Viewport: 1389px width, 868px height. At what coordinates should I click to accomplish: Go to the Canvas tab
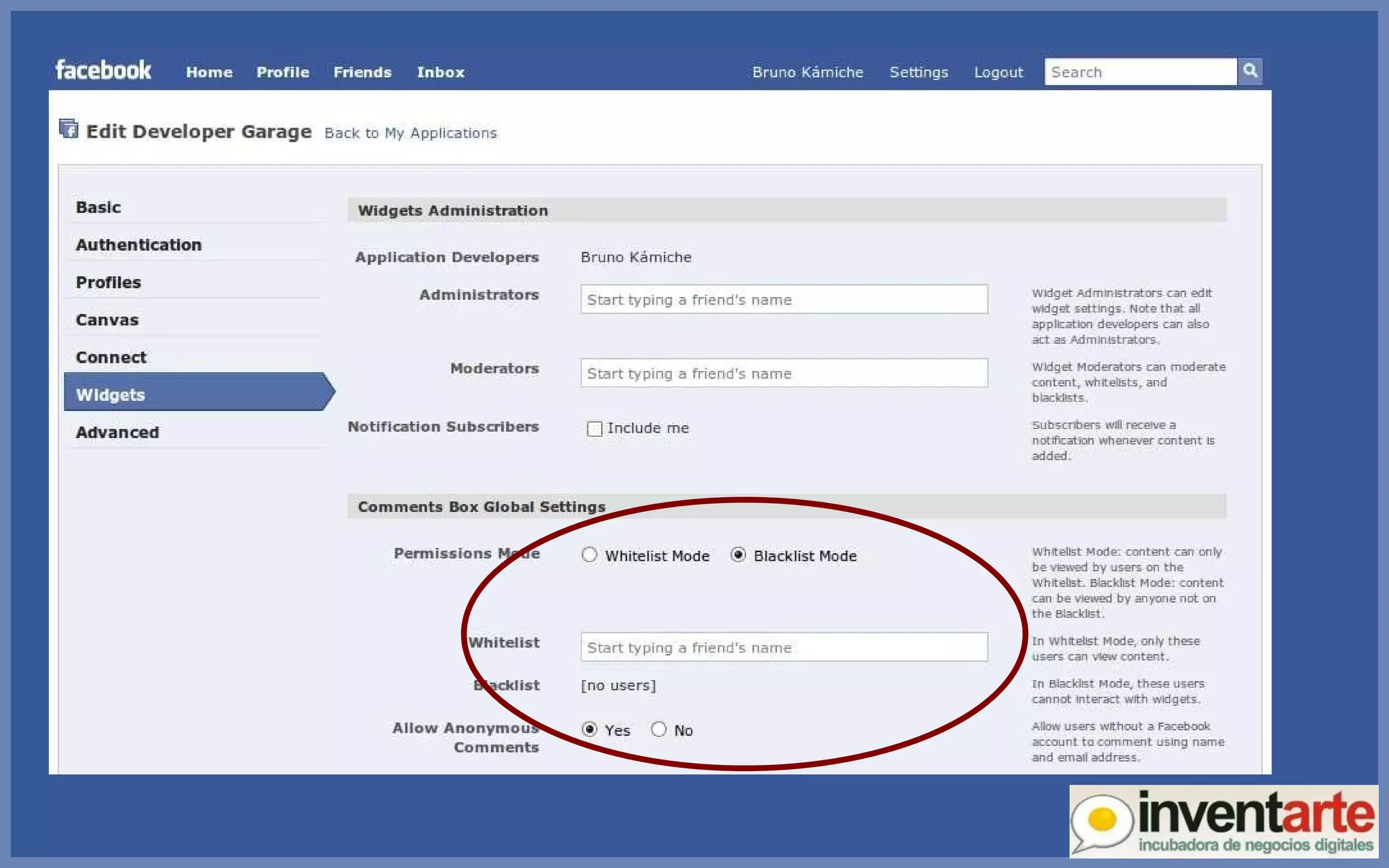click(x=107, y=320)
